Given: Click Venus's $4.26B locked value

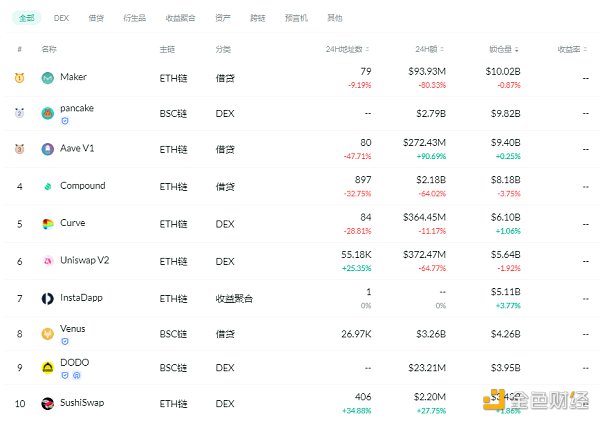Looking at the screenshot, I should [505, 334].
